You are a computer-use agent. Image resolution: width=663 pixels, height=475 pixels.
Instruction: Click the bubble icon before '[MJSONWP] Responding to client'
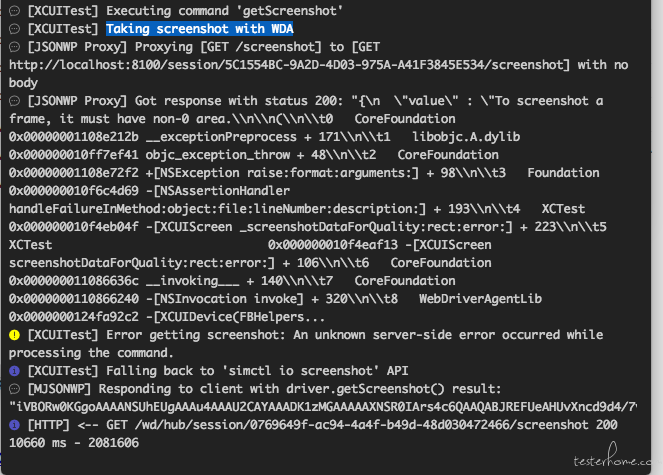click(14, 389)
